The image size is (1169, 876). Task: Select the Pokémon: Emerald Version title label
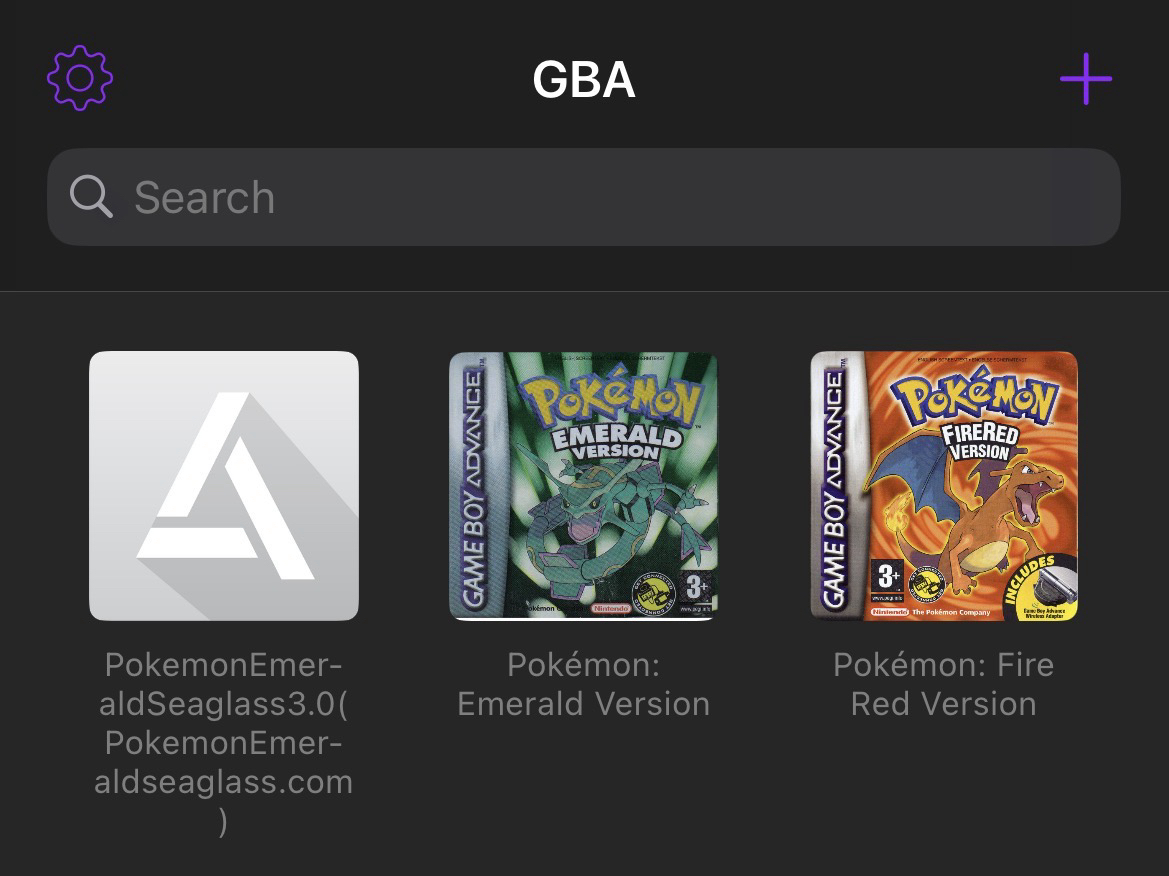[x=583, y=684]
